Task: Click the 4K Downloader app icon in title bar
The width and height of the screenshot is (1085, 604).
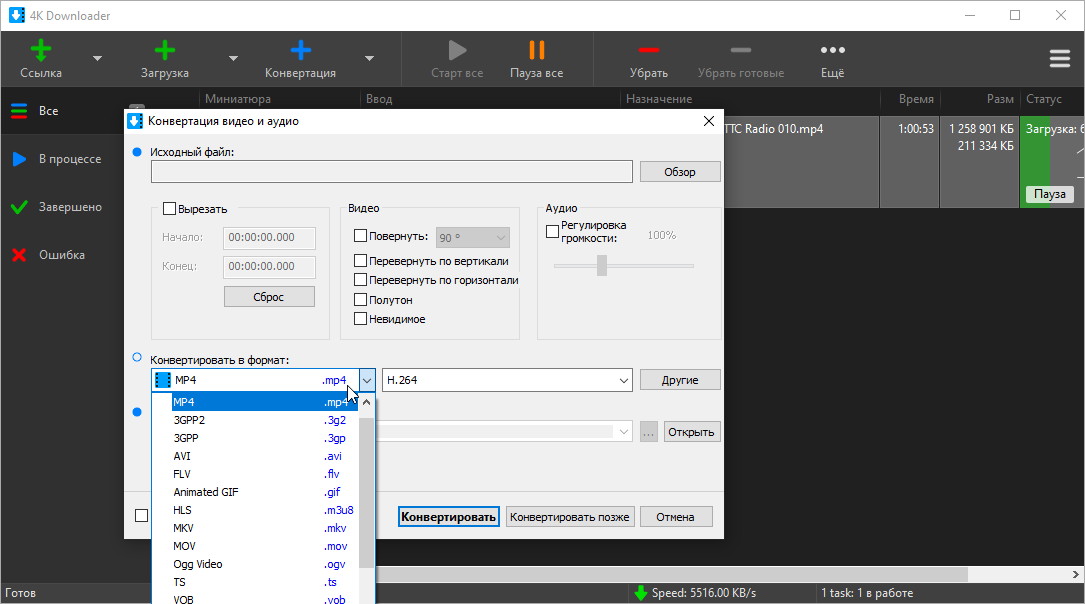Action: point(17,15)
